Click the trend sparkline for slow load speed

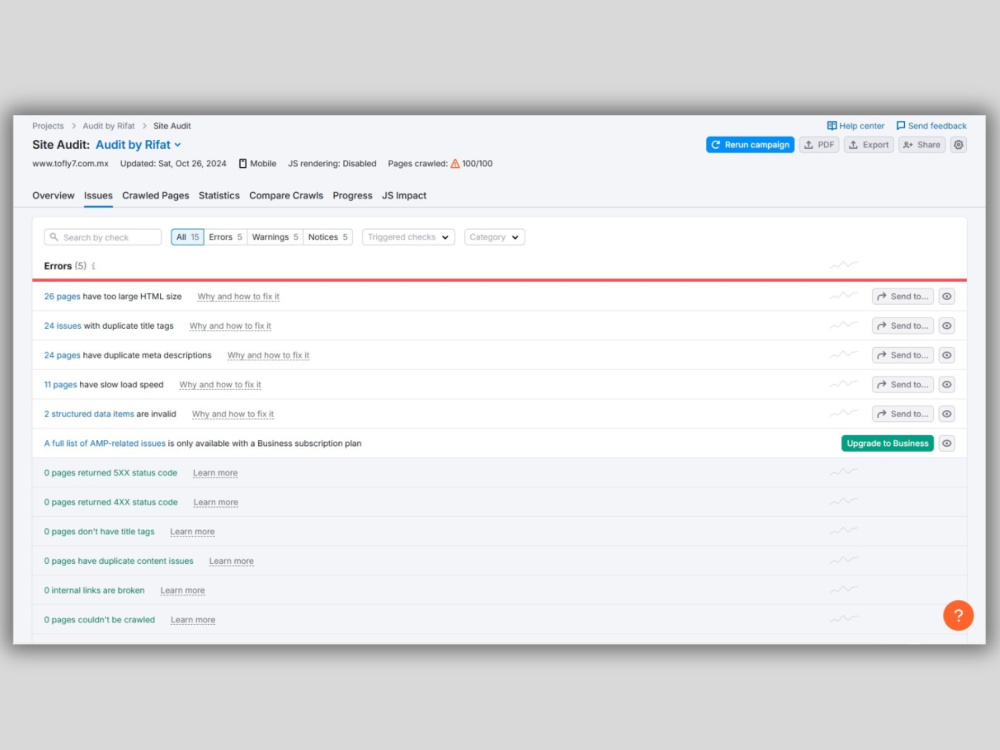tap(843, 384)
